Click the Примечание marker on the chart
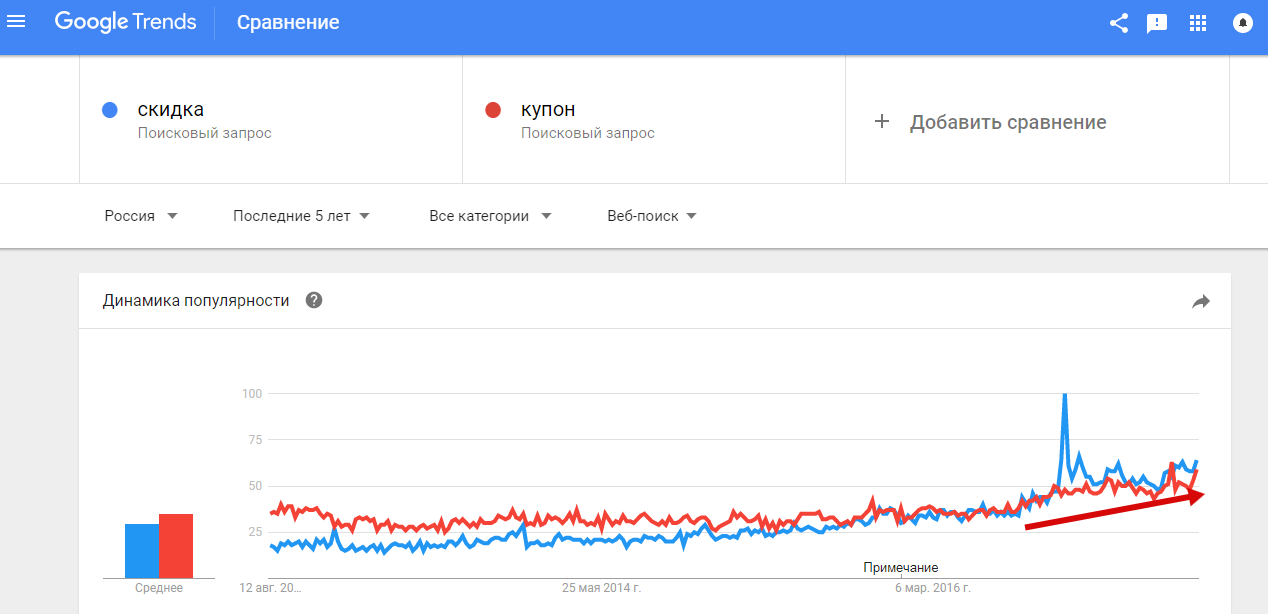Screen dimensions: 1268x614 [x=900, y=568]
